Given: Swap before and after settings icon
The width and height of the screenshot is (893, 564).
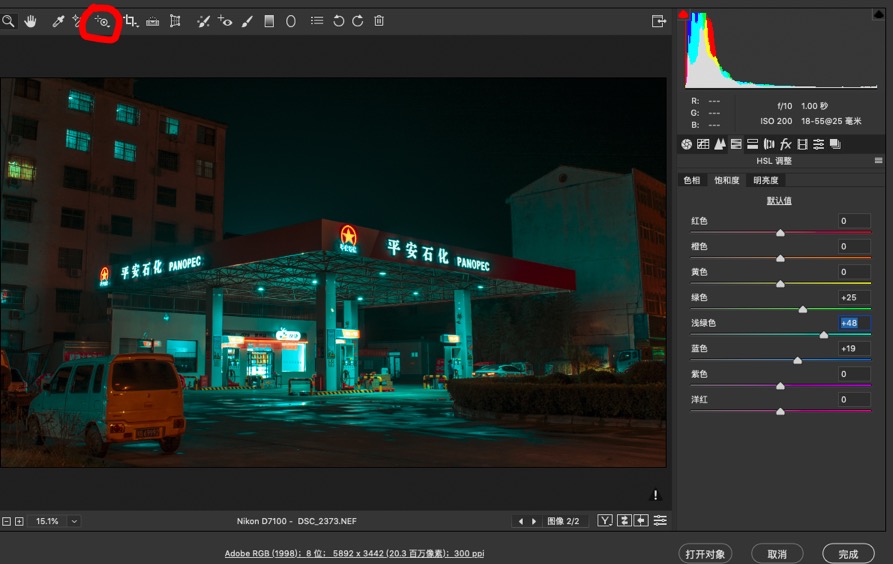Looking at the screenshot, I should click(x=624, y=521).
